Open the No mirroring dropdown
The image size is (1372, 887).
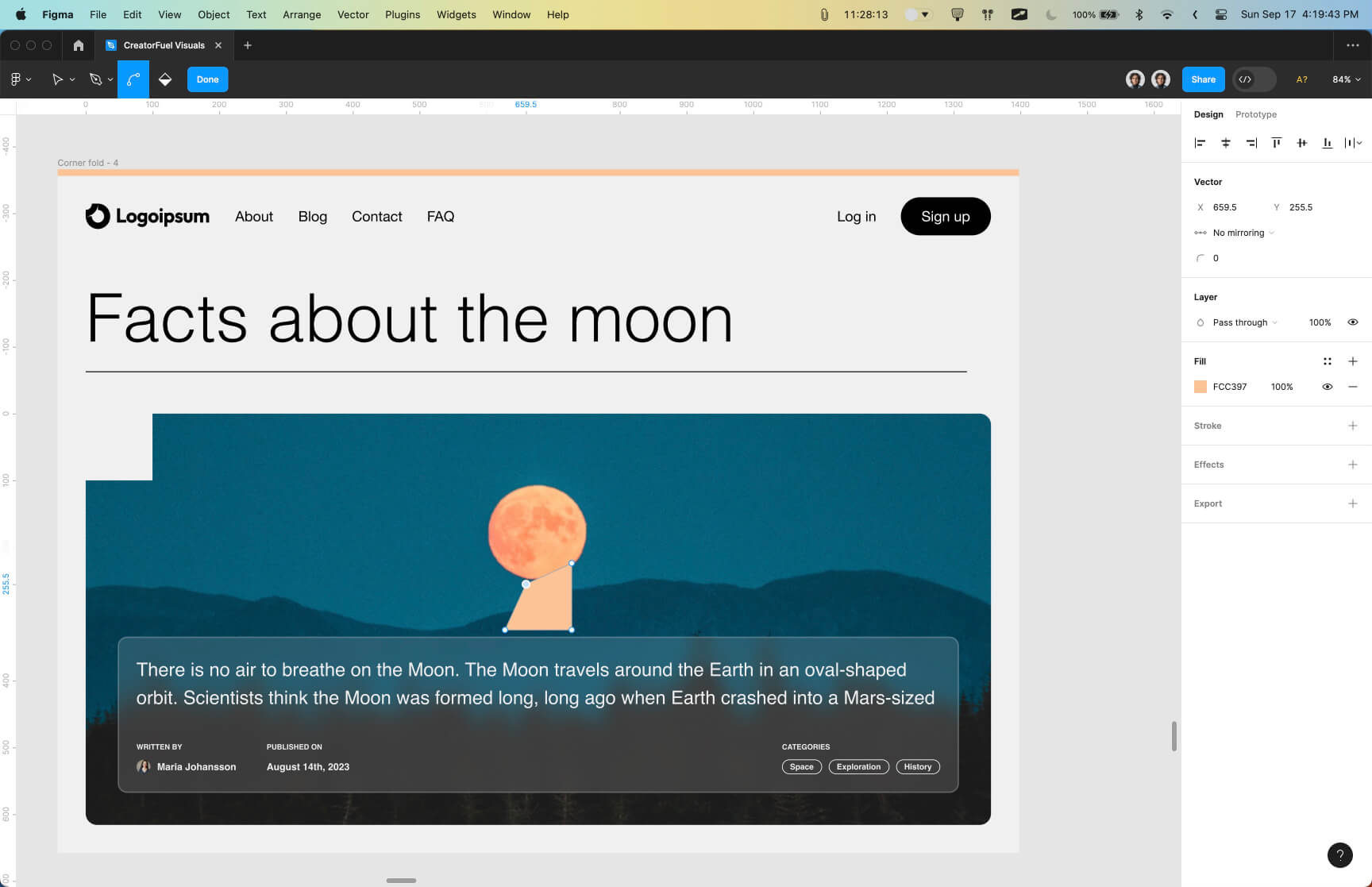pyautogui.click(x=1243, y=233)
